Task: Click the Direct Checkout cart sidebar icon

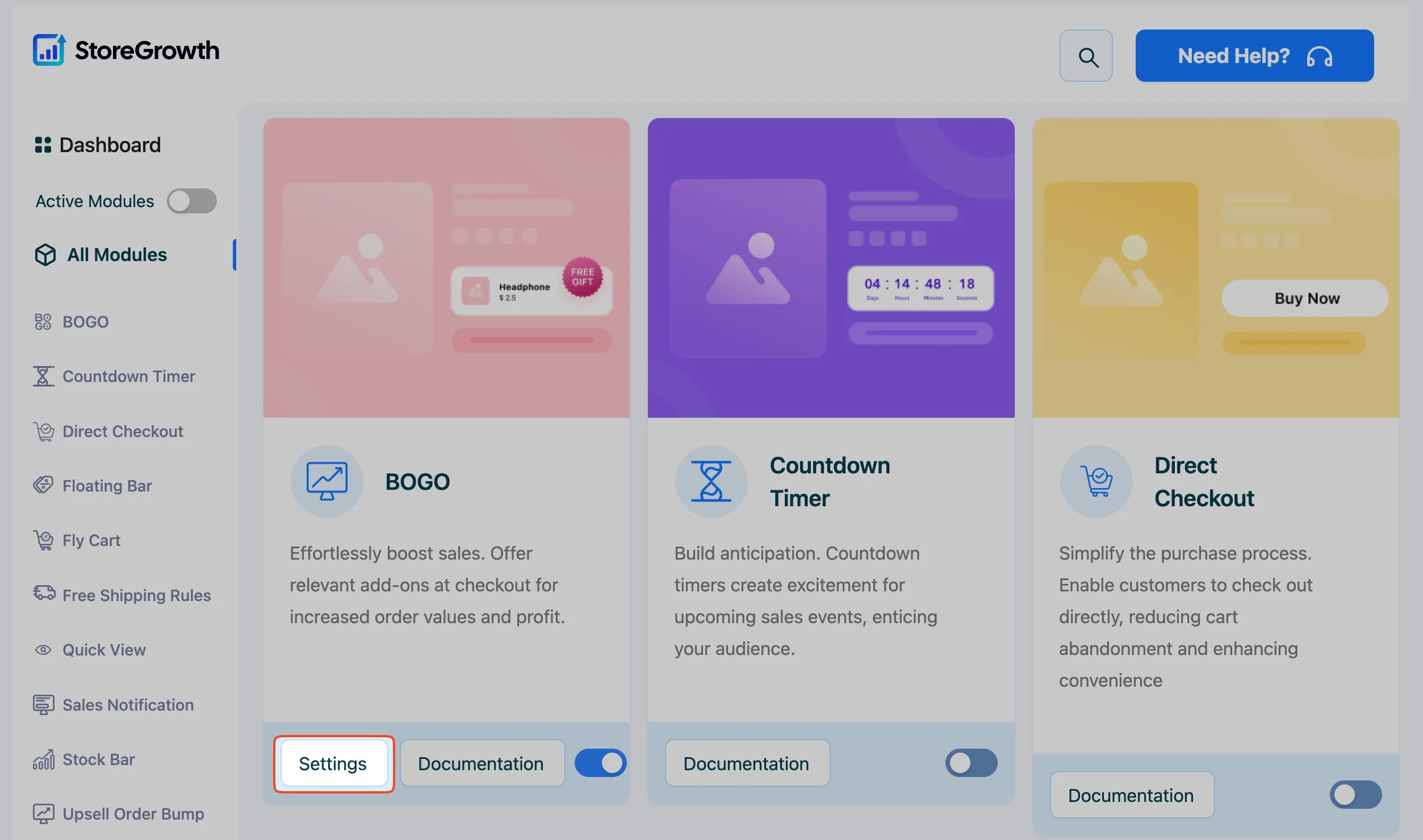Action: click(43, 431)
